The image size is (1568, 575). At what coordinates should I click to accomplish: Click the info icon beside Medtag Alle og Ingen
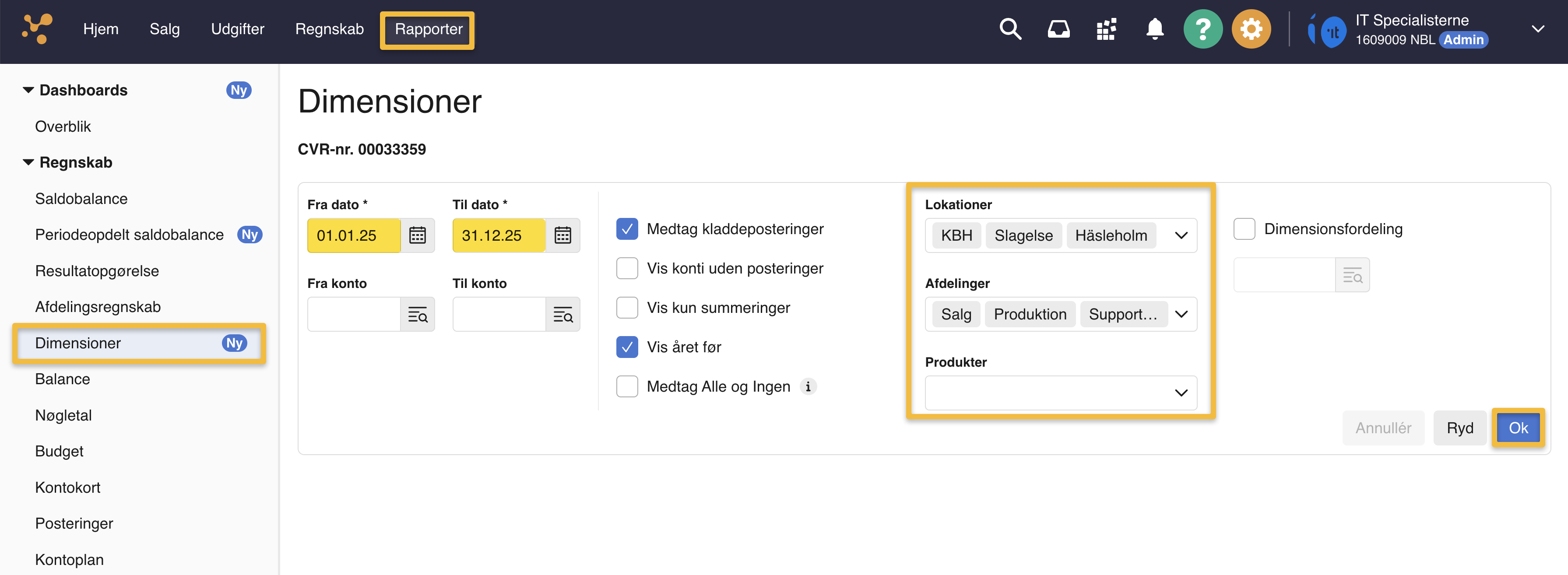pos(808,386)
